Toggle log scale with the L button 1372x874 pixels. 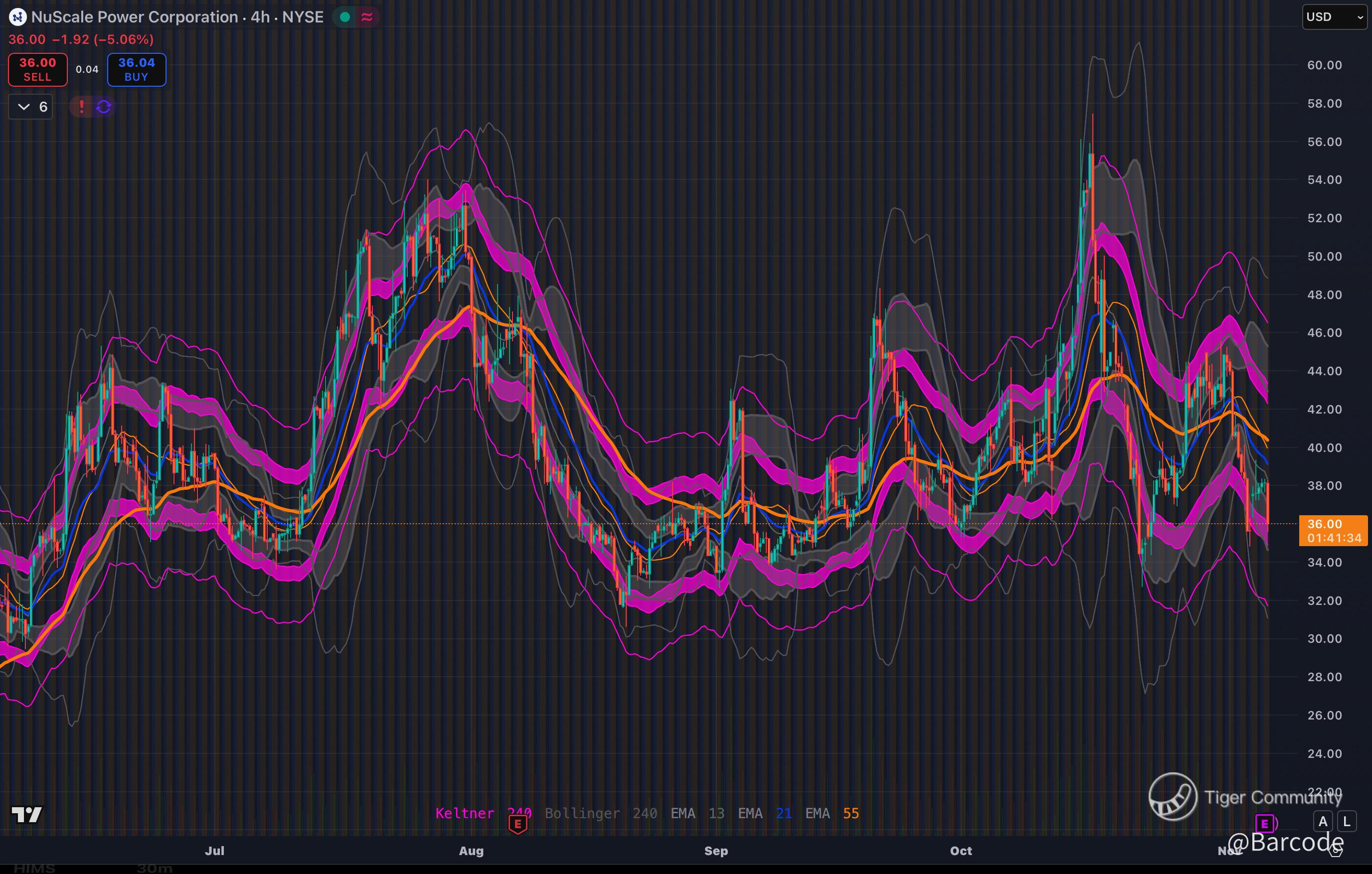click(x=1347, y=822)
